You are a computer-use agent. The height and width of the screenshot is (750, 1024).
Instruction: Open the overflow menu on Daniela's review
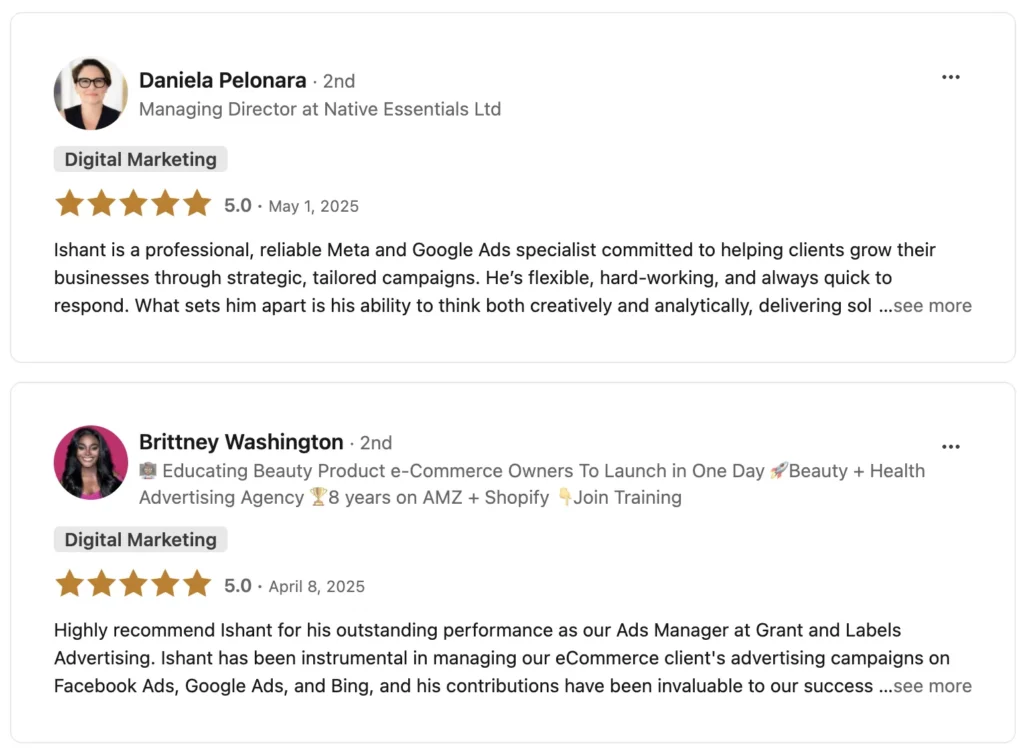pyautogui.click(x=951, y=76)
